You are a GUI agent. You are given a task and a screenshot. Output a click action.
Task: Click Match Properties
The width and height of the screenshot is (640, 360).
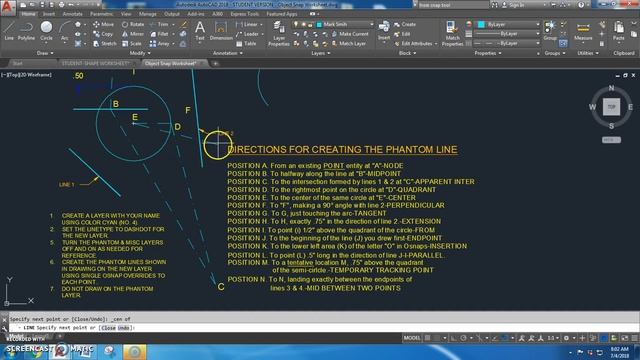click(452, 33)
